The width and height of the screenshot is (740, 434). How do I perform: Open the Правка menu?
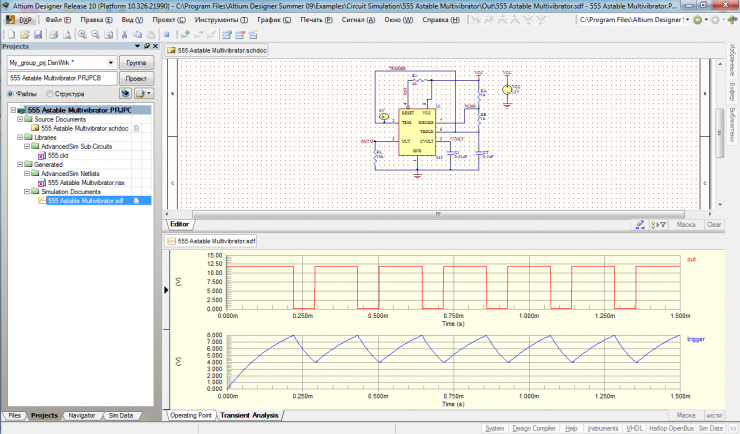click(96, 20)
